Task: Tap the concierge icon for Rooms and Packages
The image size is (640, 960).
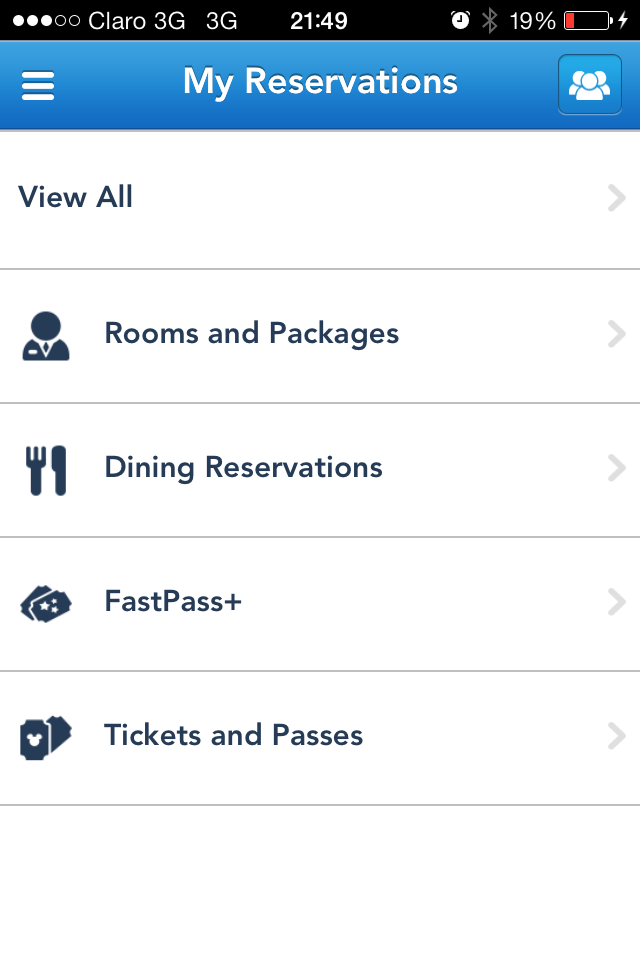Action: (x=46, y=336)
